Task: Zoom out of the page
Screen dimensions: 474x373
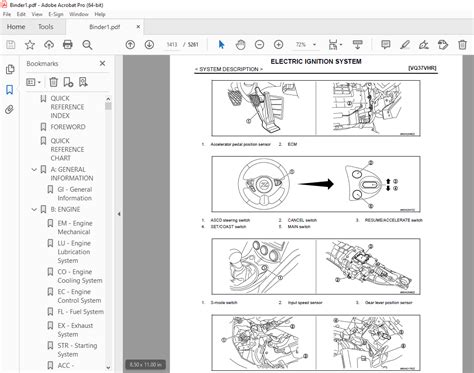Action: coord(259,45)
